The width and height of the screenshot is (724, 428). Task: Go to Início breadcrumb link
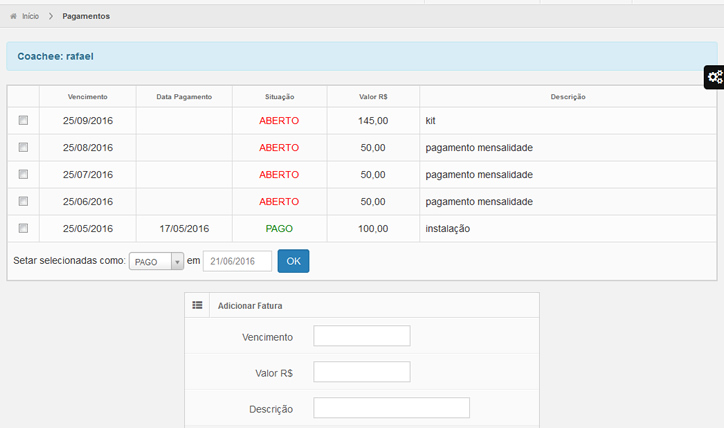click(30, 17)
